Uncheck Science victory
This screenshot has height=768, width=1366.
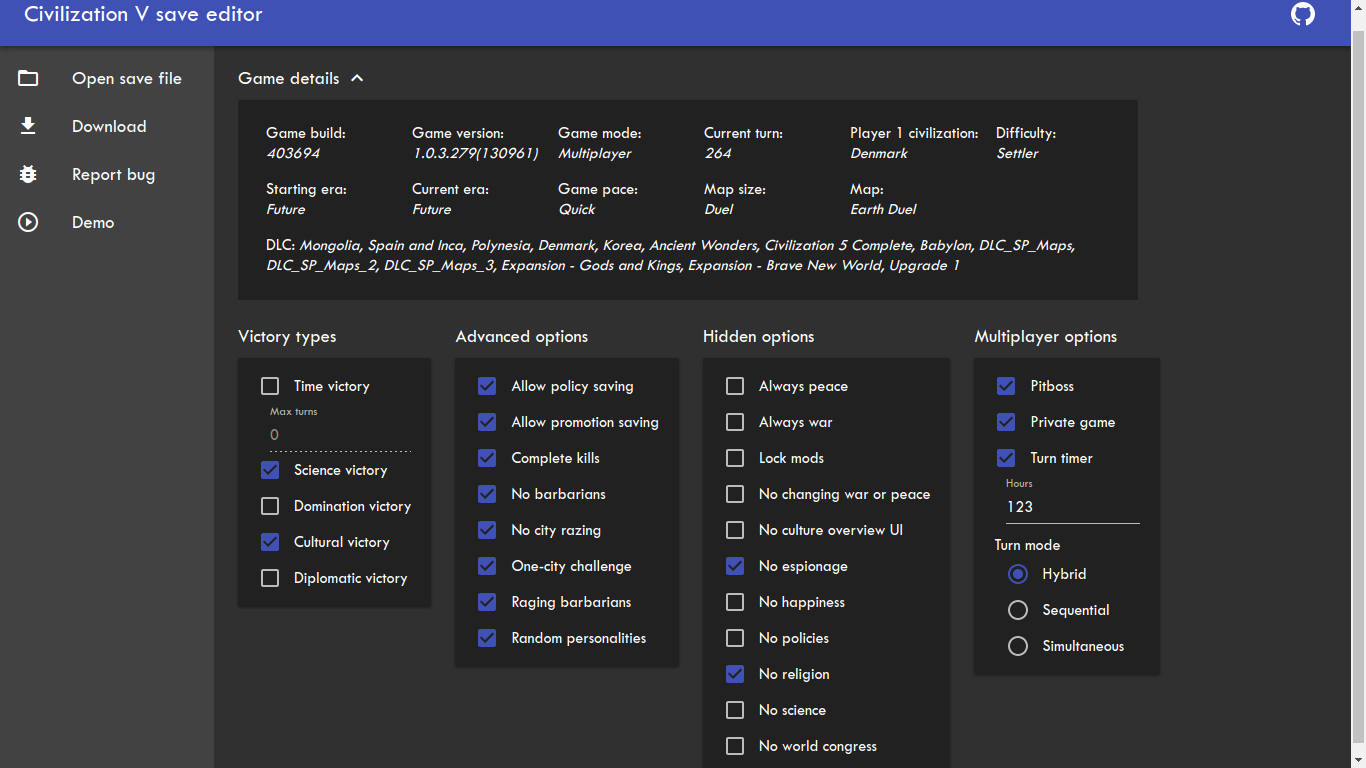270,470
